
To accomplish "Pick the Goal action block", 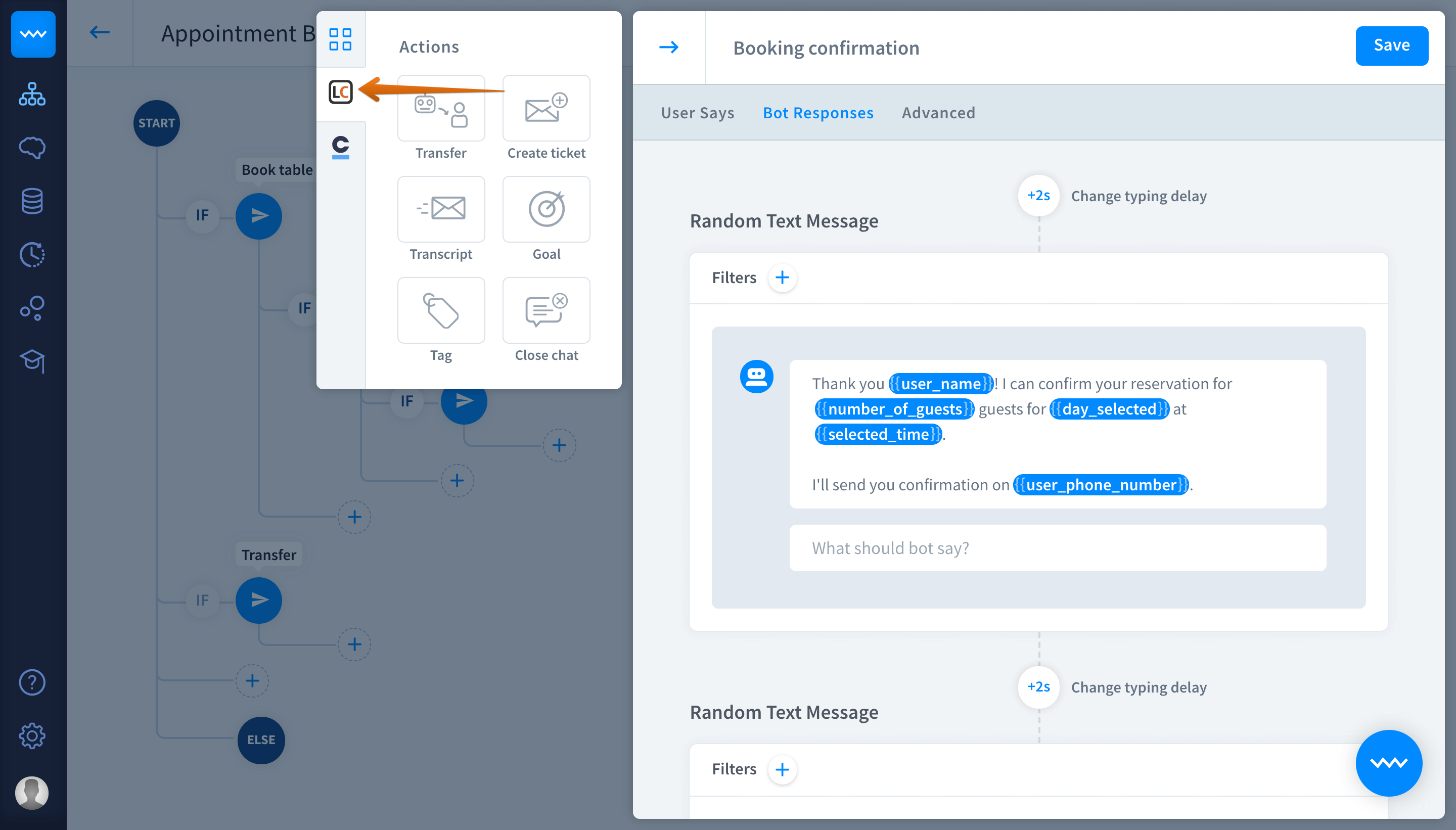I will (x=545, y=209).
